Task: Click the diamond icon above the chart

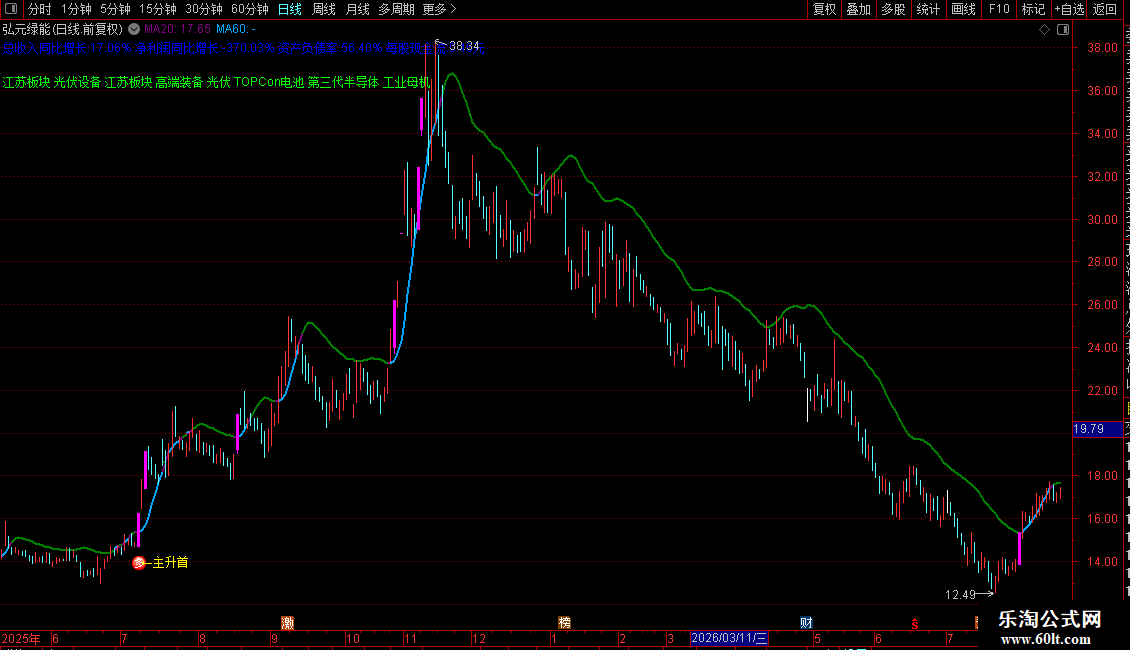Action: (1044, 30)
